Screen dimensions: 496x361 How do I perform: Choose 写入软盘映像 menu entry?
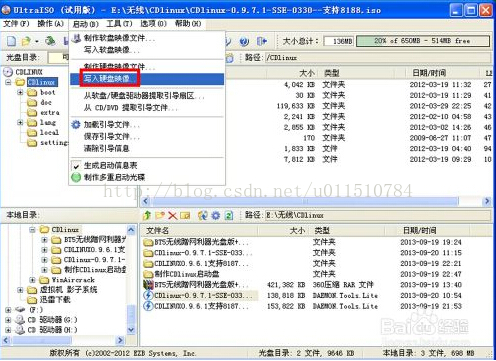tap(147, 50)
